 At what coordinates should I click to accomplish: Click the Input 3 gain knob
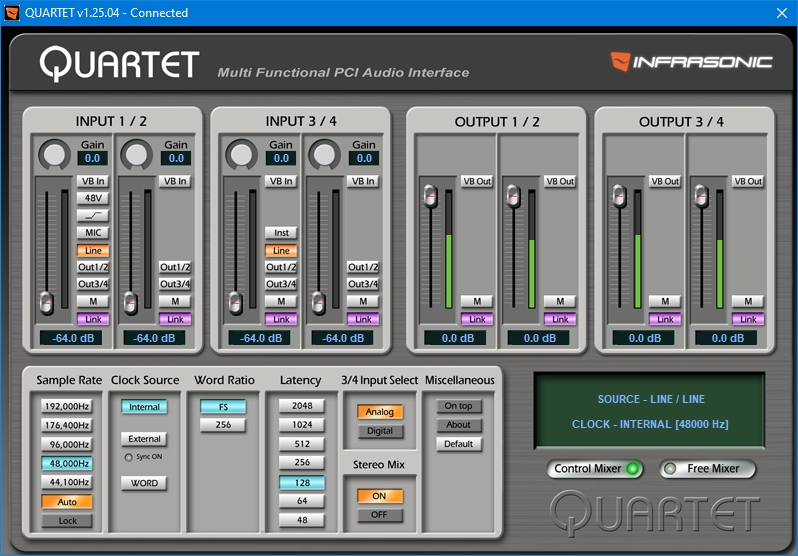tap(241, 154)
